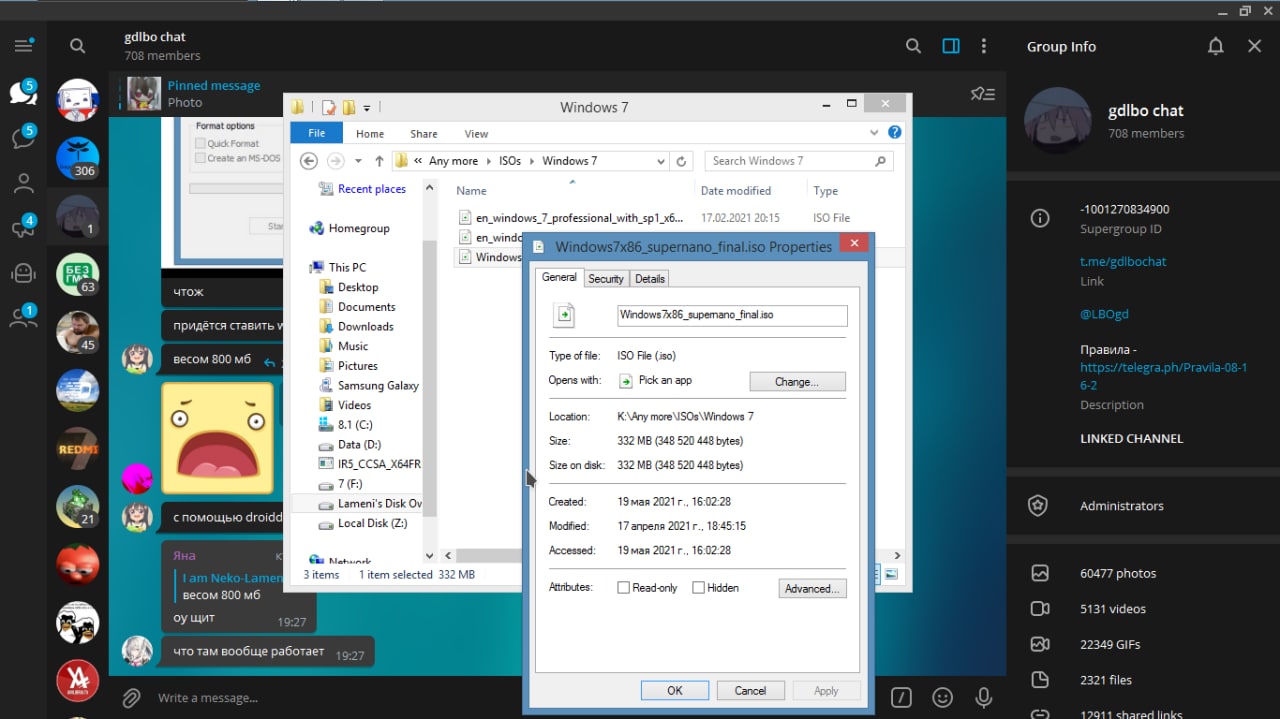Search messages in gdlbo chat header

(913, 46)
